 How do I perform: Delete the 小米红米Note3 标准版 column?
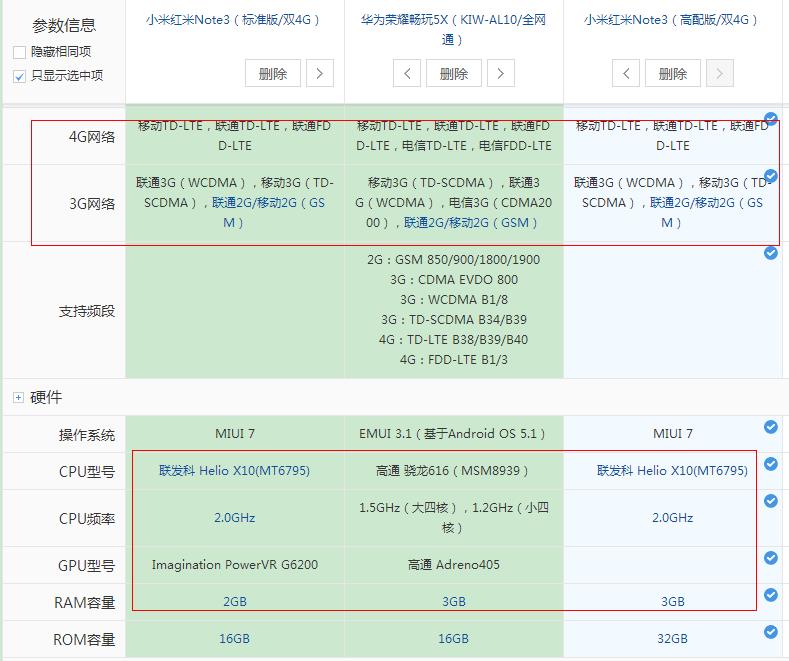[x=273, y=73]
